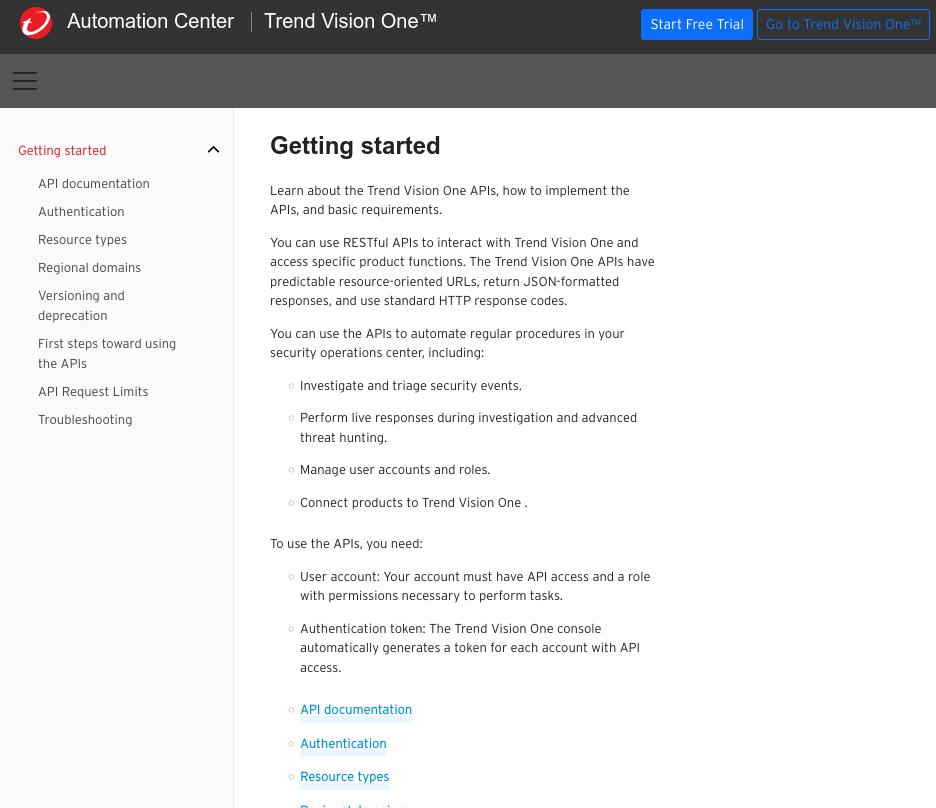Select Getting started in sidebar
The height and width of the screenshot is (808, 936).
62,150
